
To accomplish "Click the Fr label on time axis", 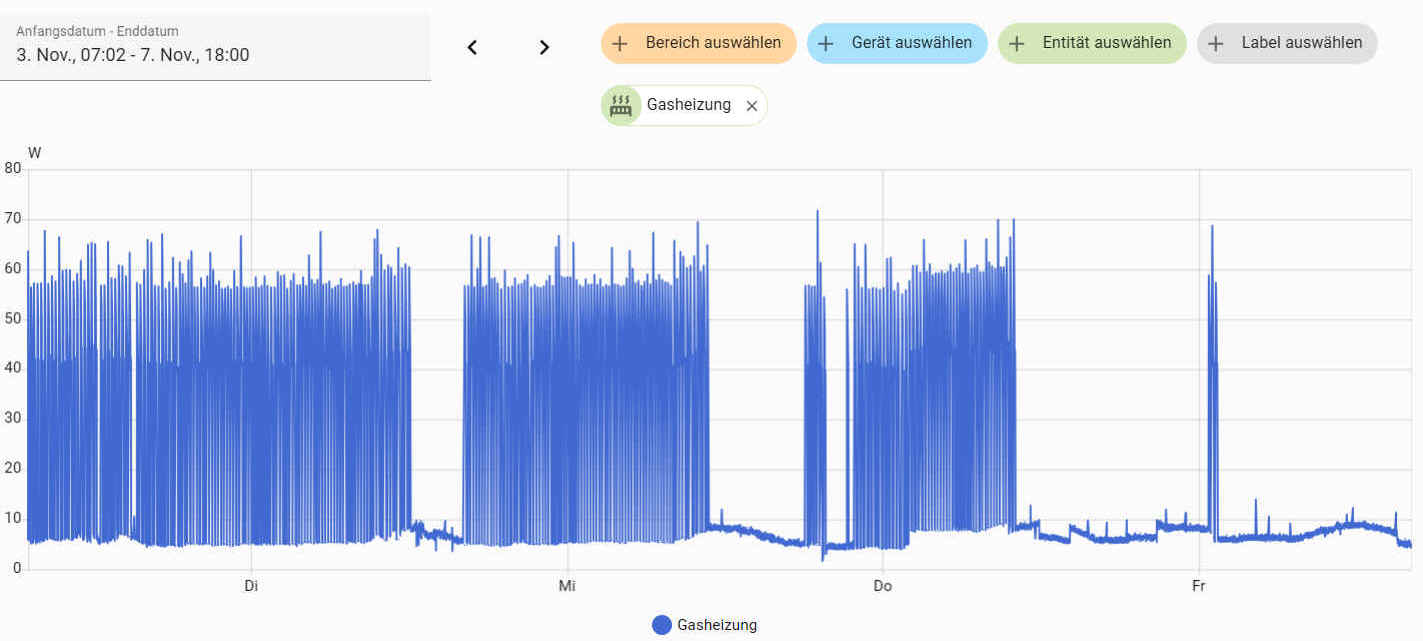I will click(x=1198, y=586).
